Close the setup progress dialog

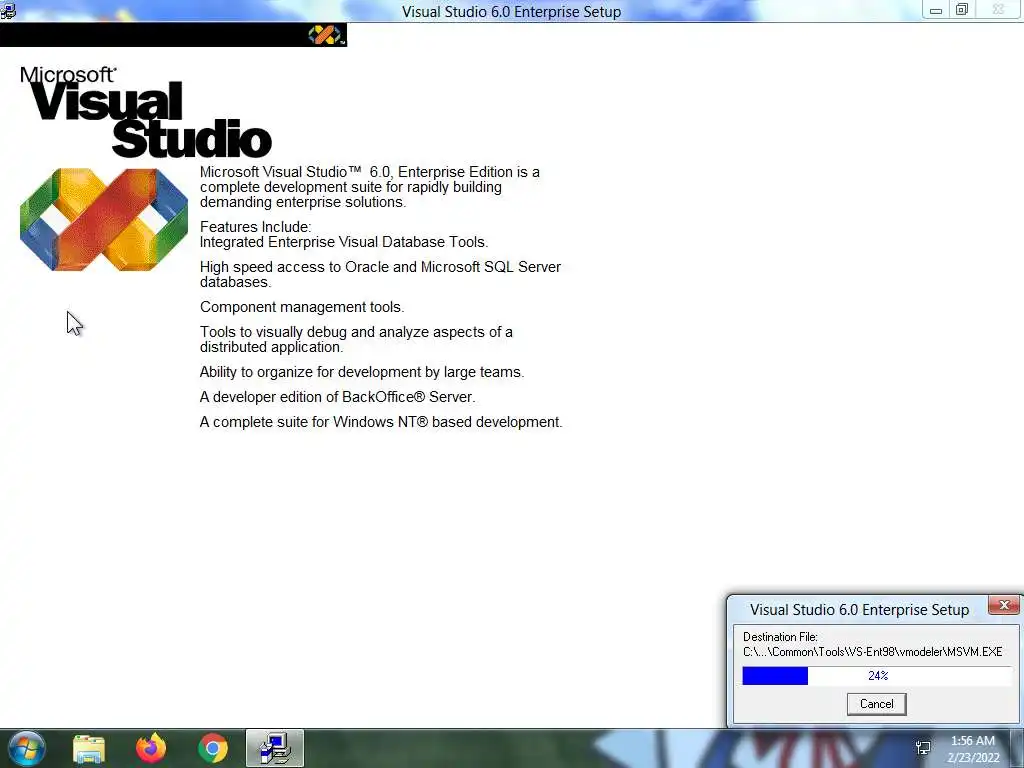point(1004,605)
